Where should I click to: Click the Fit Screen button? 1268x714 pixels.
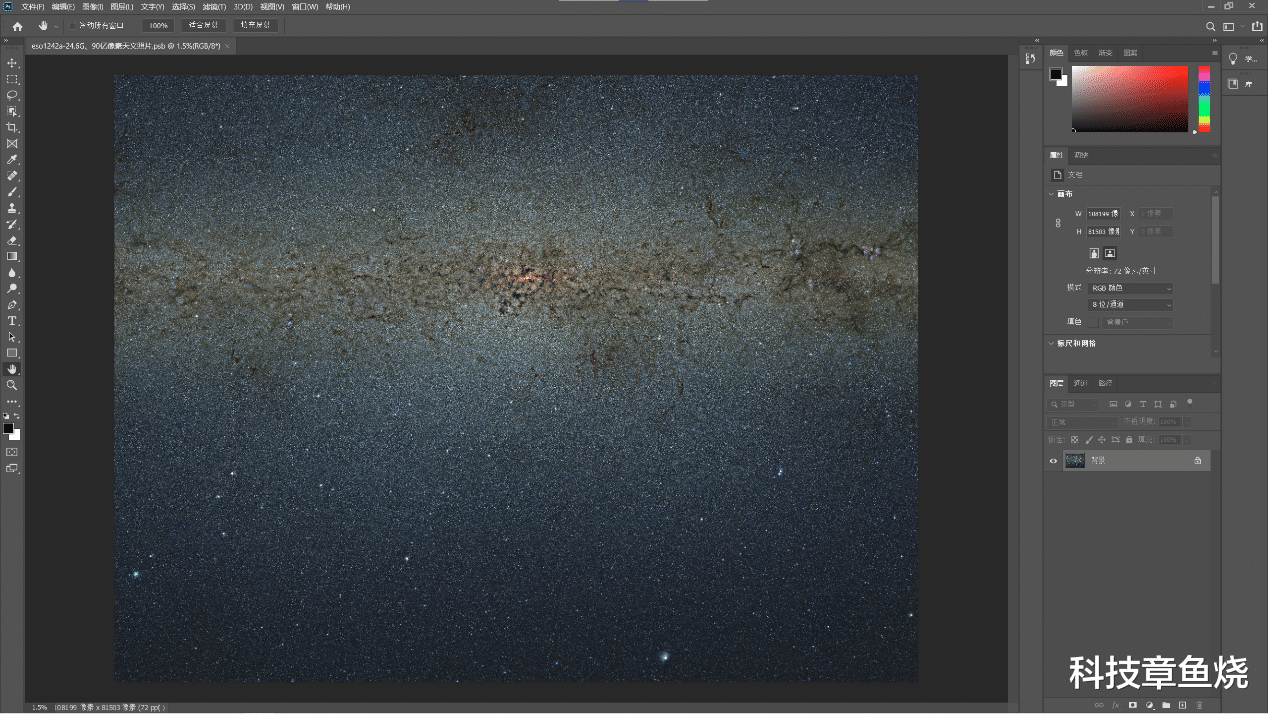(x=203, y=26)
